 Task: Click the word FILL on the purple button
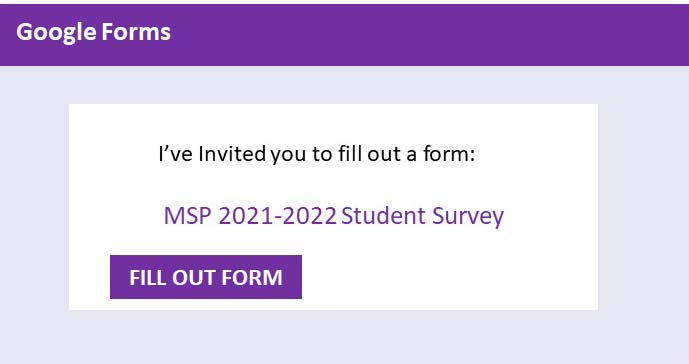(148, 277)
